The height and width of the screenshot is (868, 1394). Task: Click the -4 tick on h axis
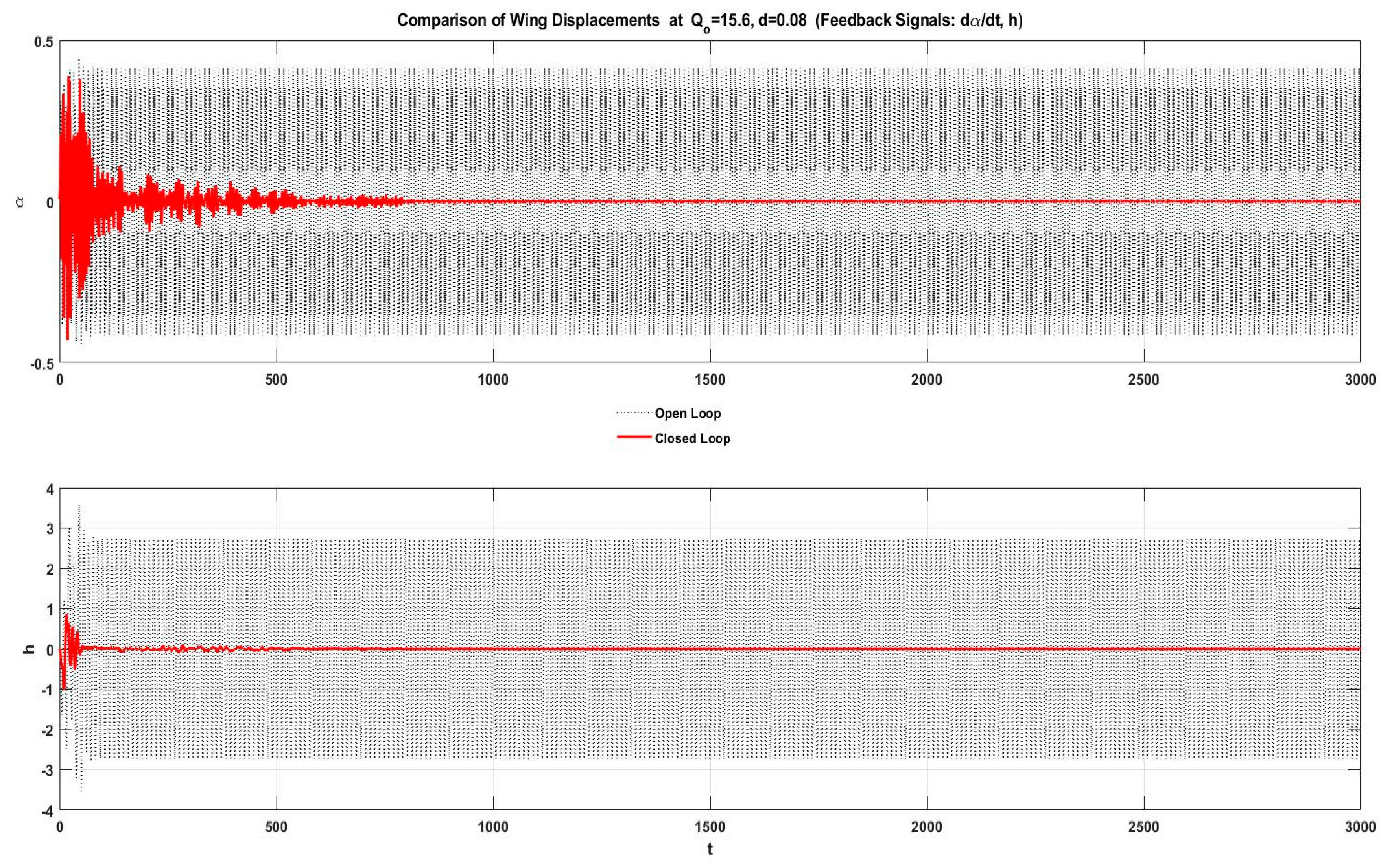47,811
